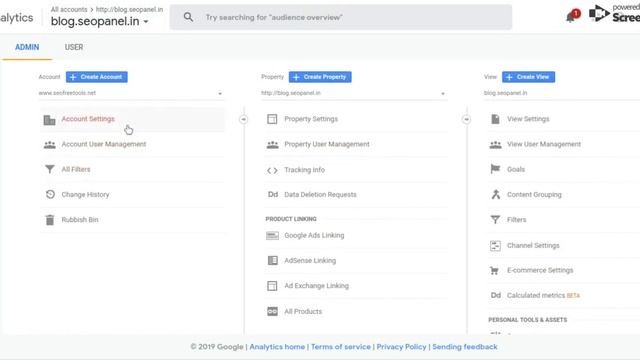Click the search magnifier icon
This screenshot has height=360, width=640.
(188, 17)
